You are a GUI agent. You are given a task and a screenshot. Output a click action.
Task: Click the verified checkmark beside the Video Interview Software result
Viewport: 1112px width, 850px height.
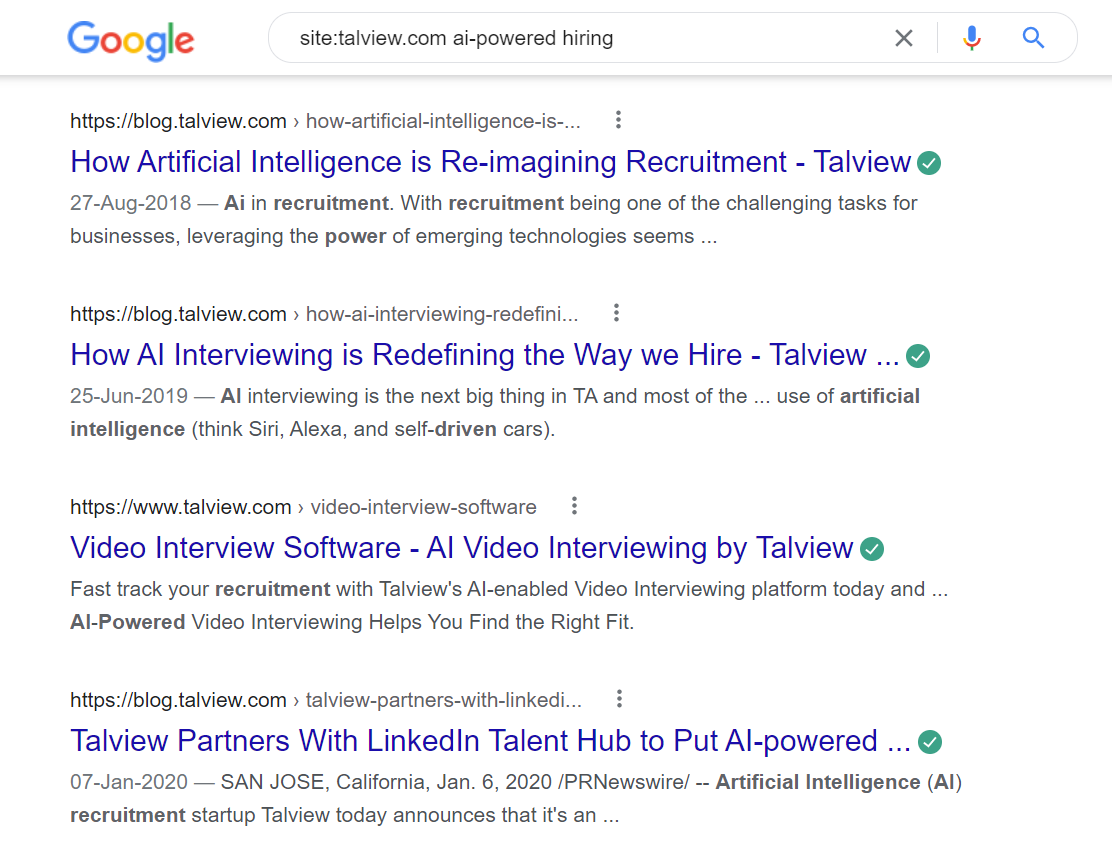tap(872, 549)
